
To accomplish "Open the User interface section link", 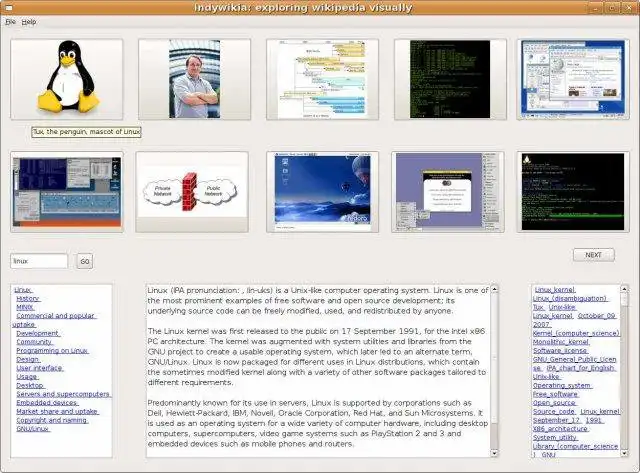I will pos(40,368).
